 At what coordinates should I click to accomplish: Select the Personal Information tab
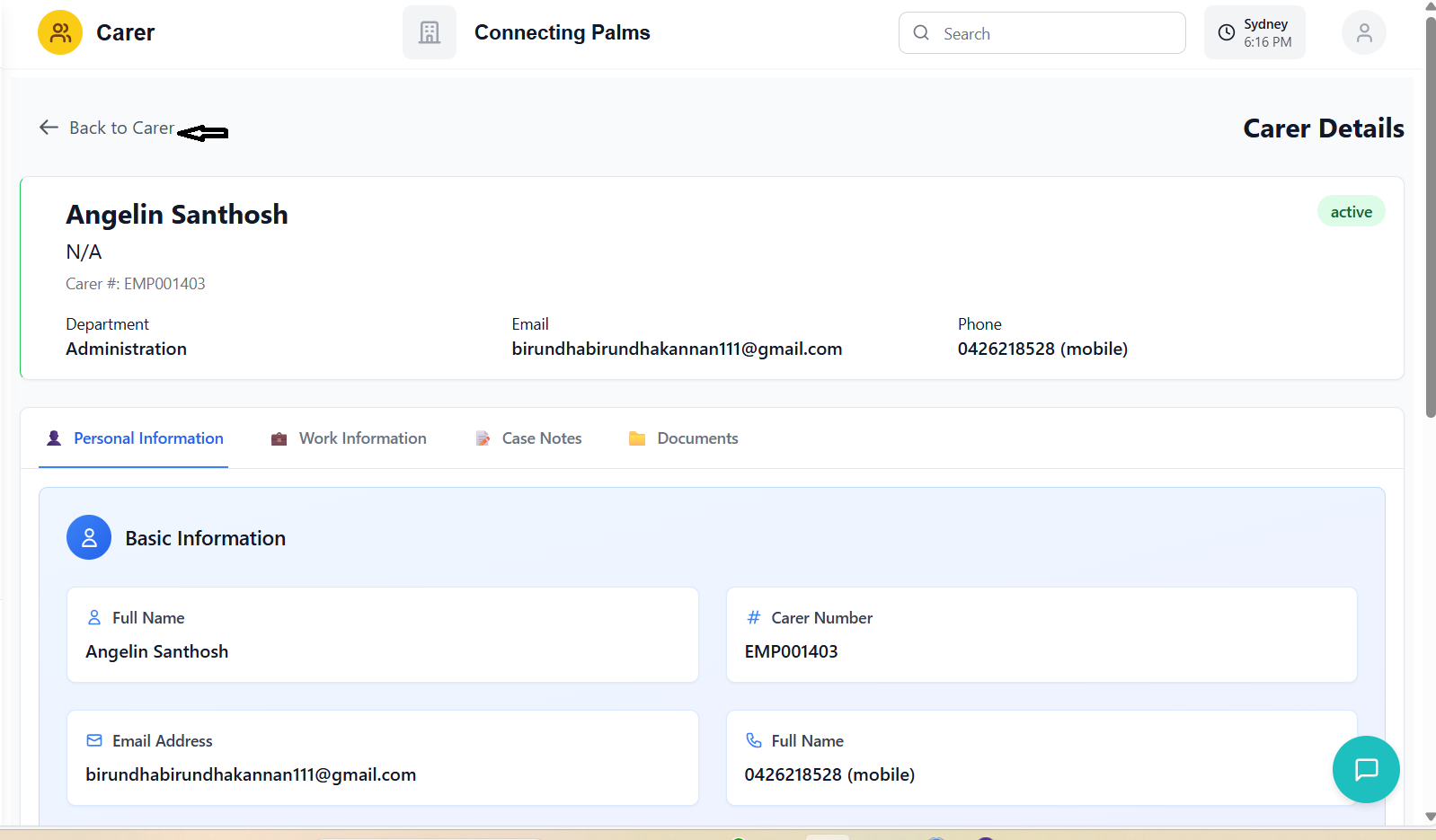click(135, 438)
